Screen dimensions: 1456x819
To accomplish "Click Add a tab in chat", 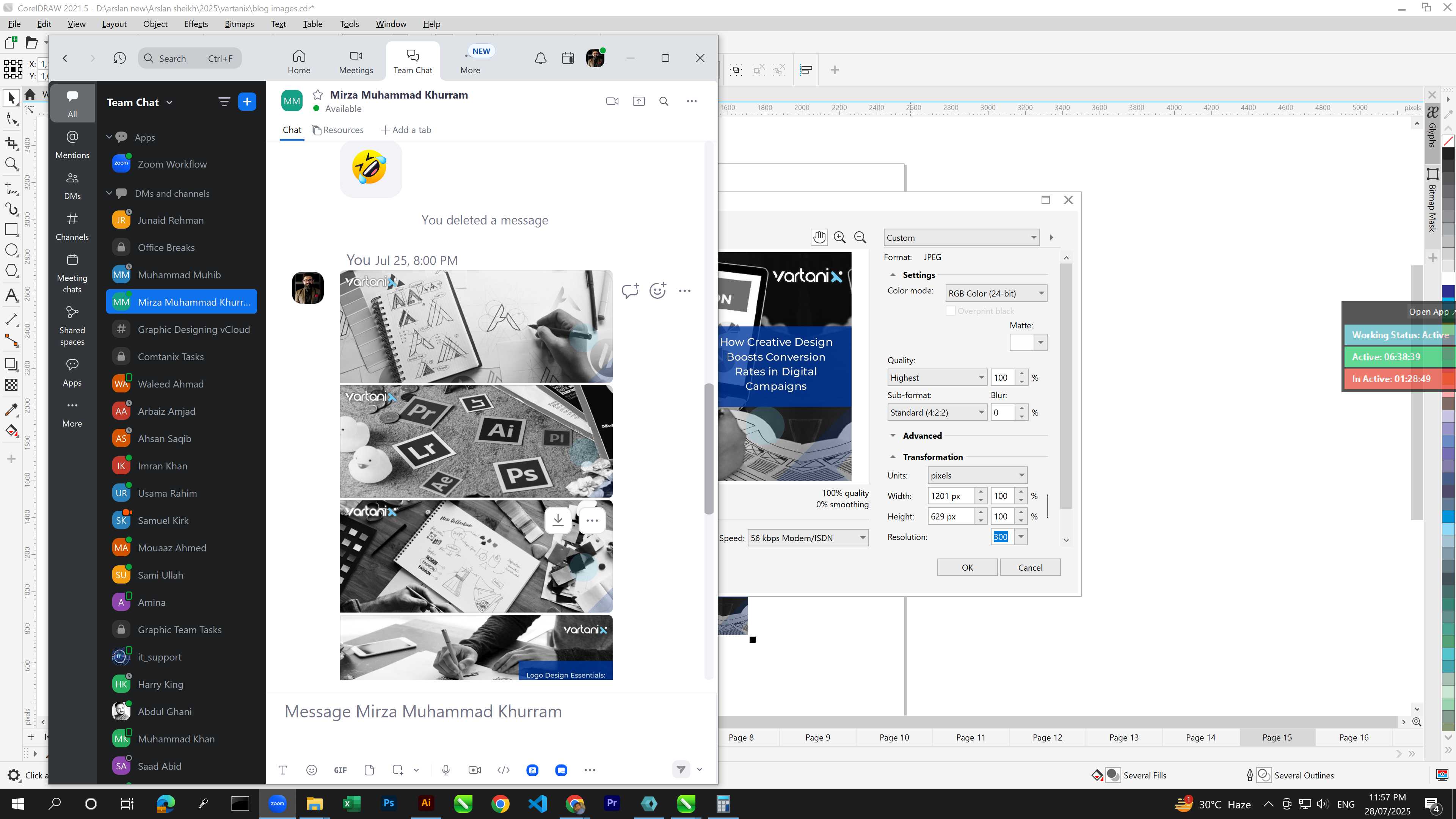I will tap(406, 130).
